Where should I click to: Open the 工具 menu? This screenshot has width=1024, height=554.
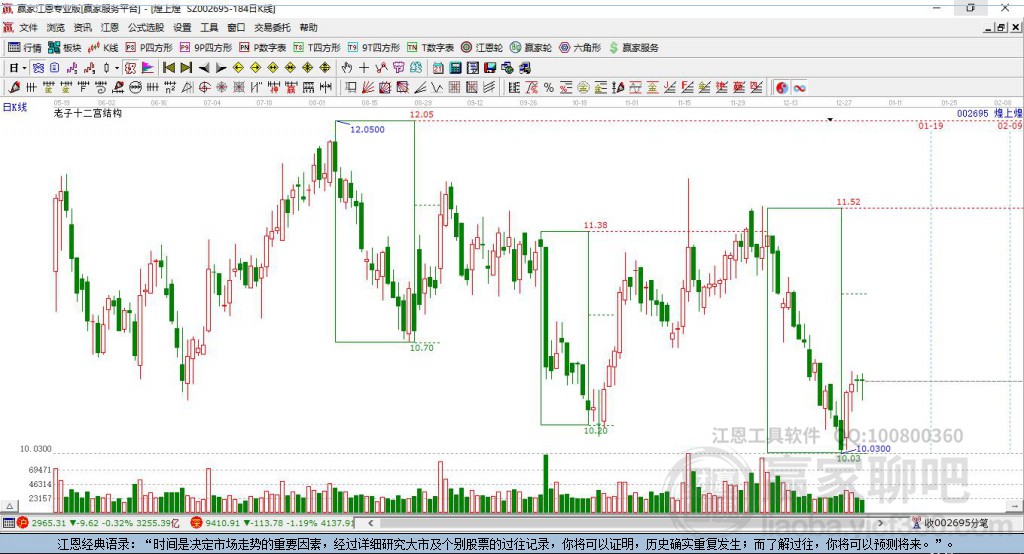coord(209,27)
